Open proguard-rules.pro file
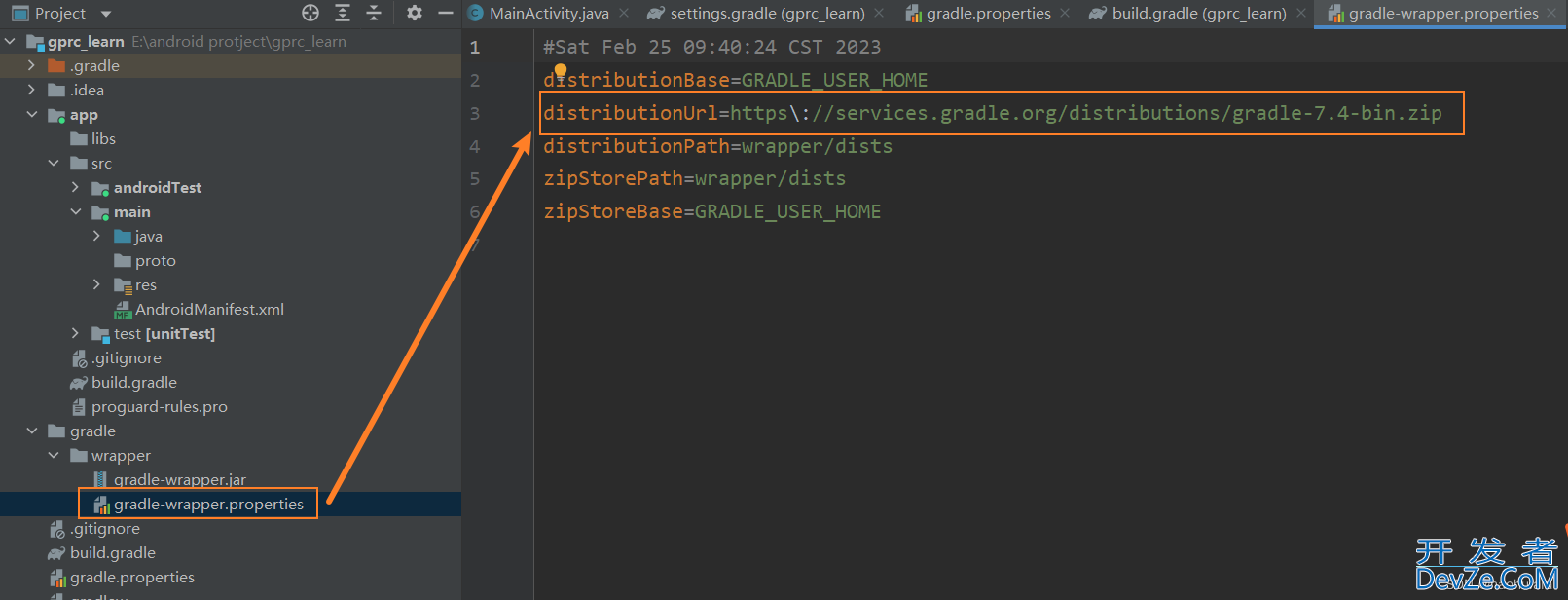 [x=160, y=407]
